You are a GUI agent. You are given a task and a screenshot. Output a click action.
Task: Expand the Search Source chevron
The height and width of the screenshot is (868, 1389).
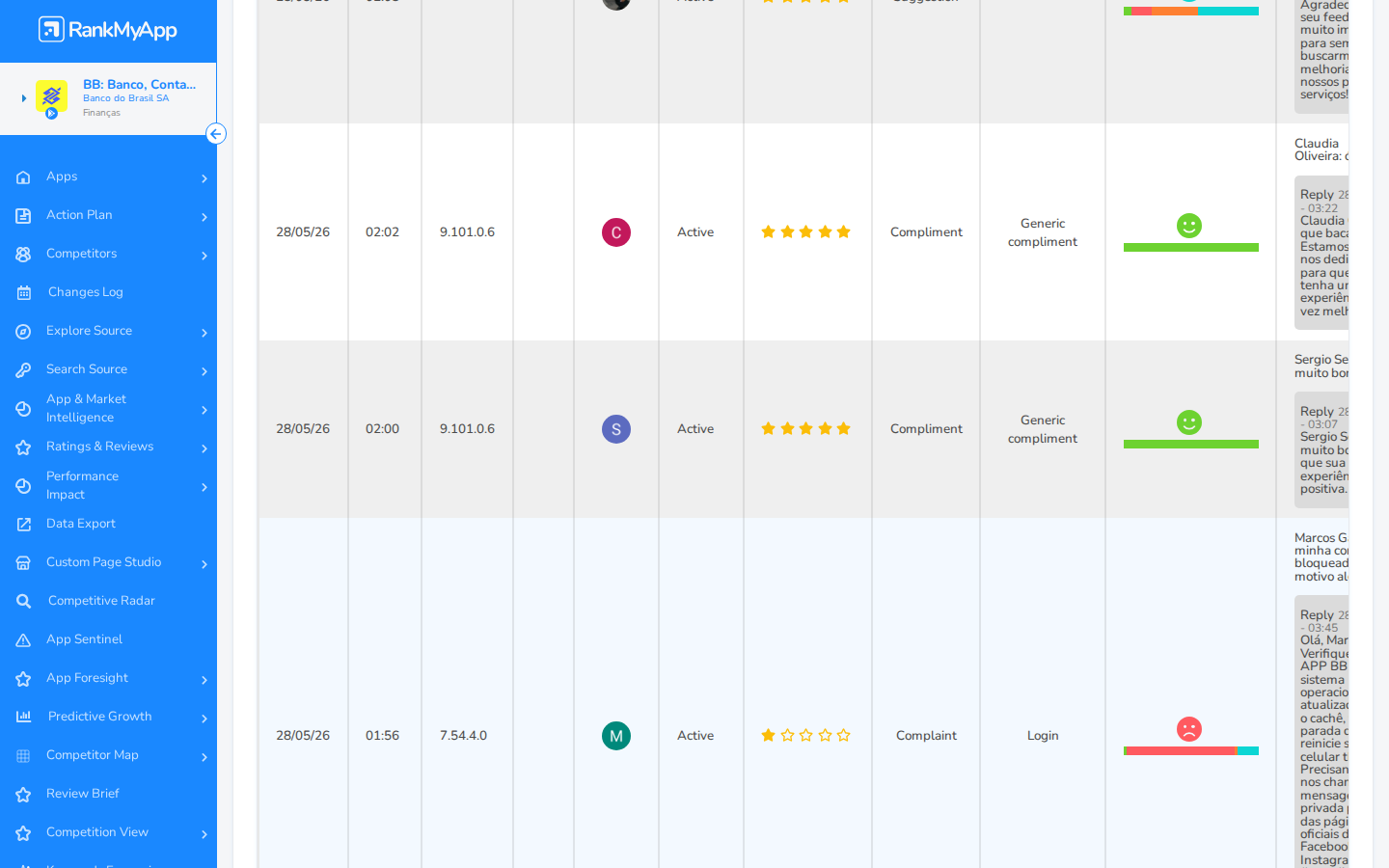pyautogui.click(x=204, y=371)
